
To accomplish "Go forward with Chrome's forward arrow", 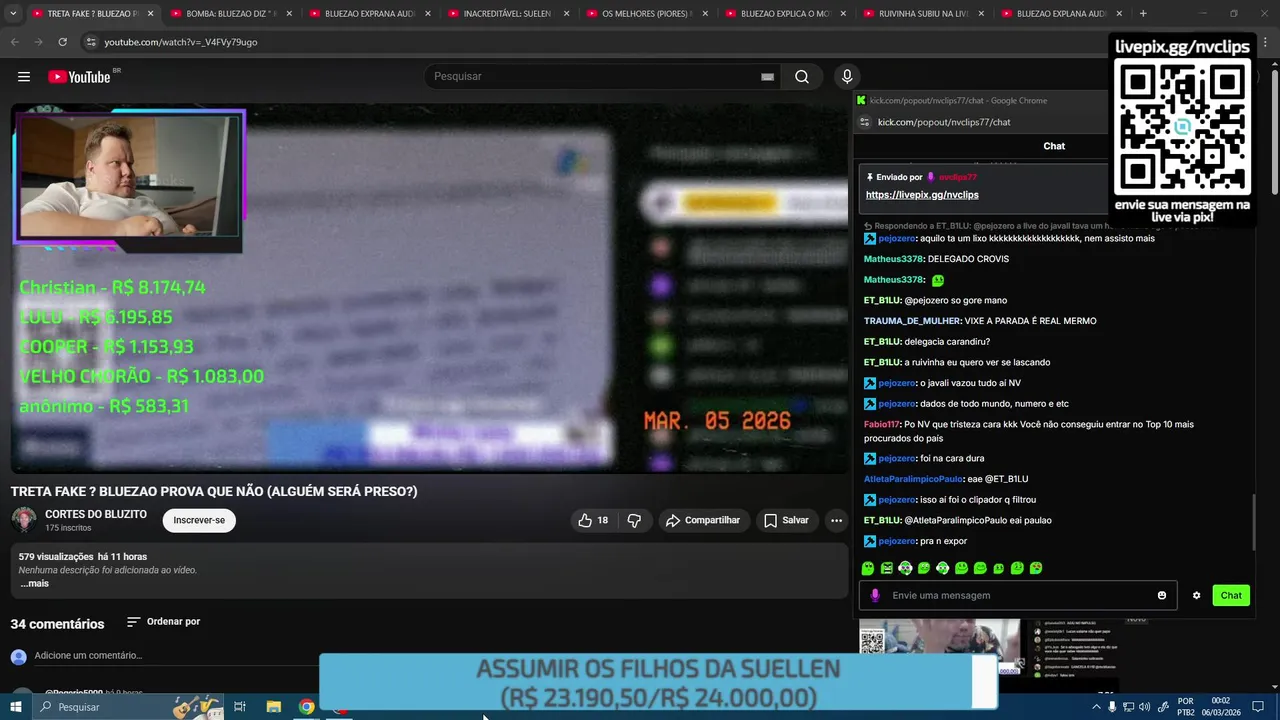I will (38, 42).
